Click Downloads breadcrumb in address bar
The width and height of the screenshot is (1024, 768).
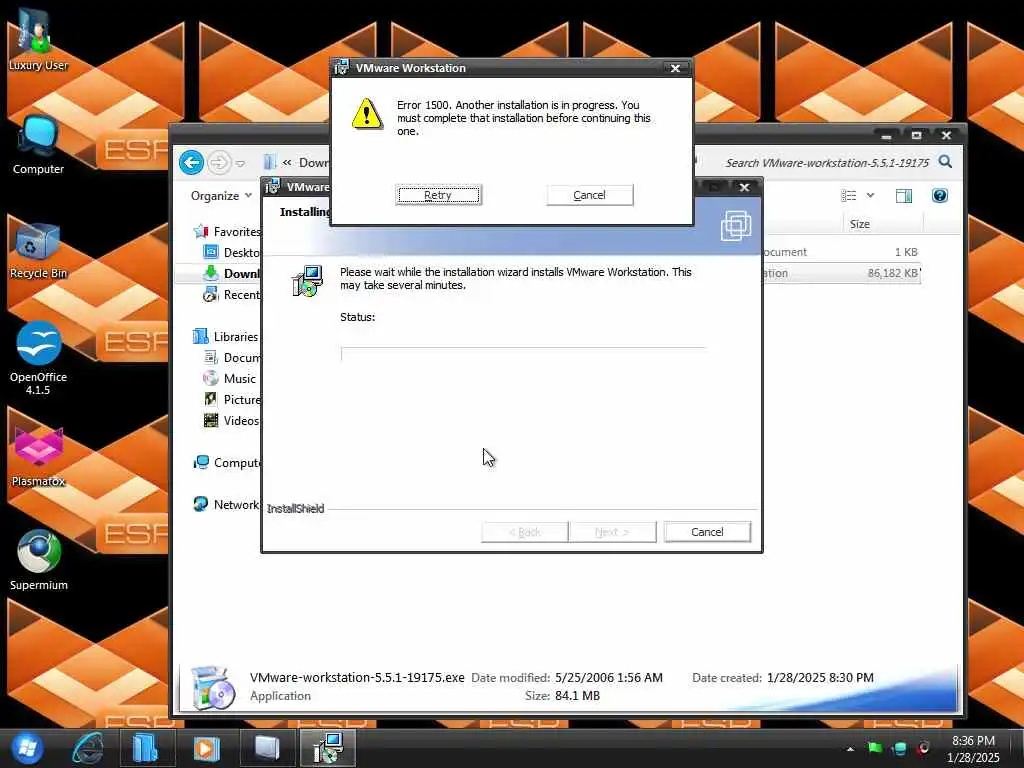[314, 163]
